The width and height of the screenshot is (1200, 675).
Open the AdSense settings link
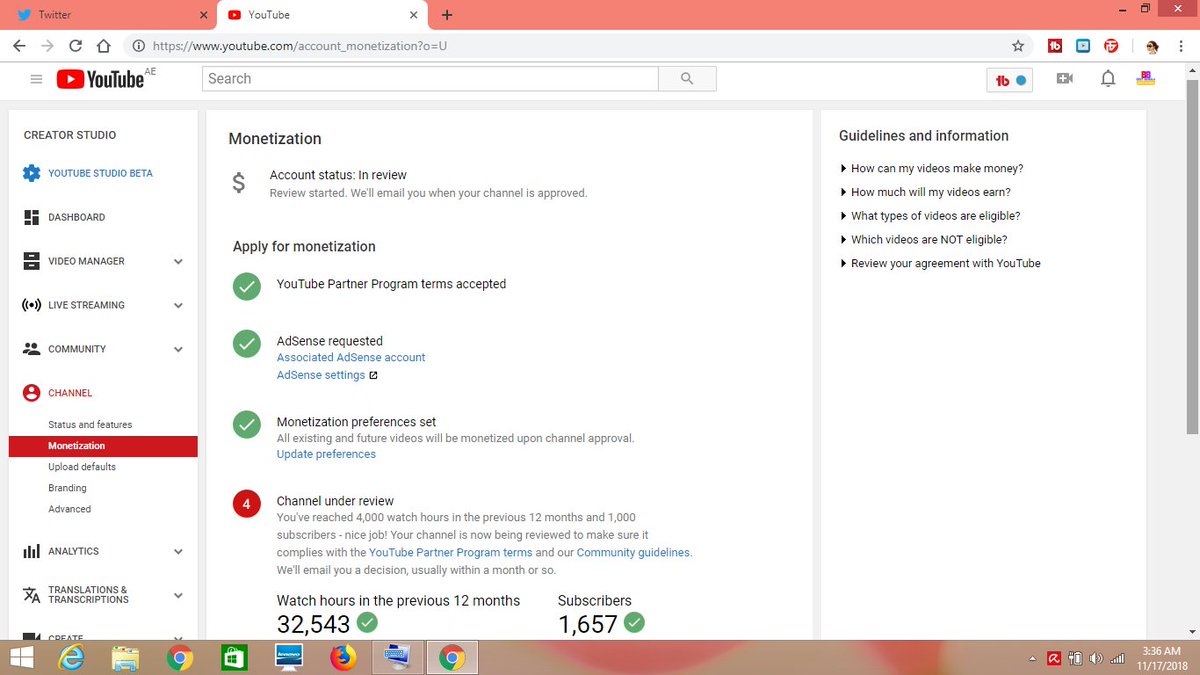pos(321,375)
